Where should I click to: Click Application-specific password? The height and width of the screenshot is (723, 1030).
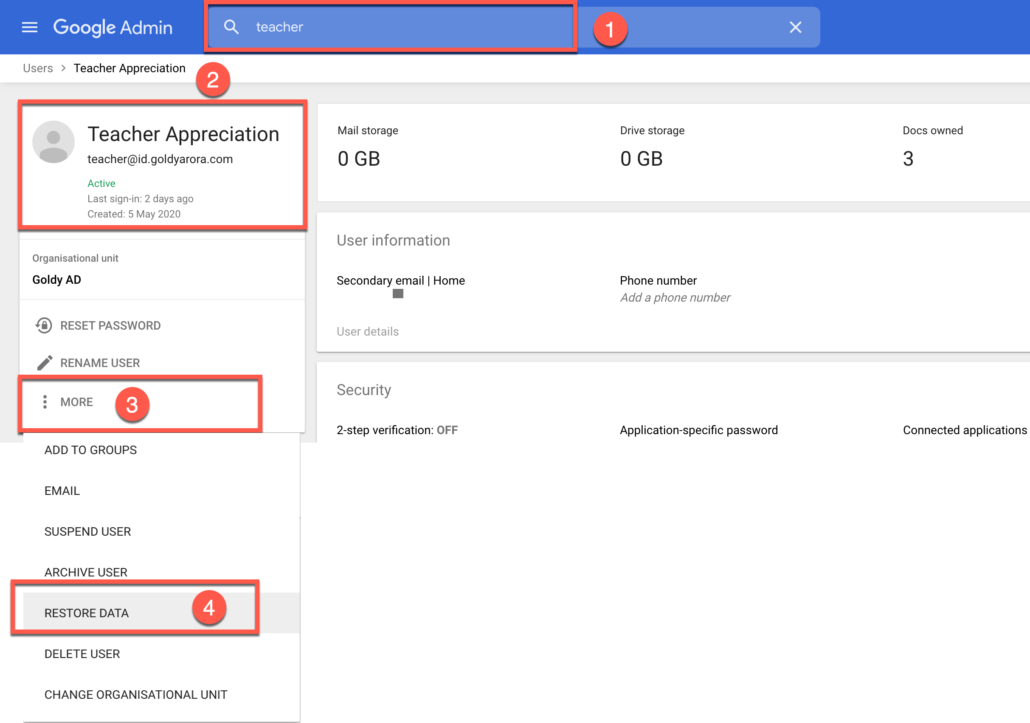coord(698,430)
